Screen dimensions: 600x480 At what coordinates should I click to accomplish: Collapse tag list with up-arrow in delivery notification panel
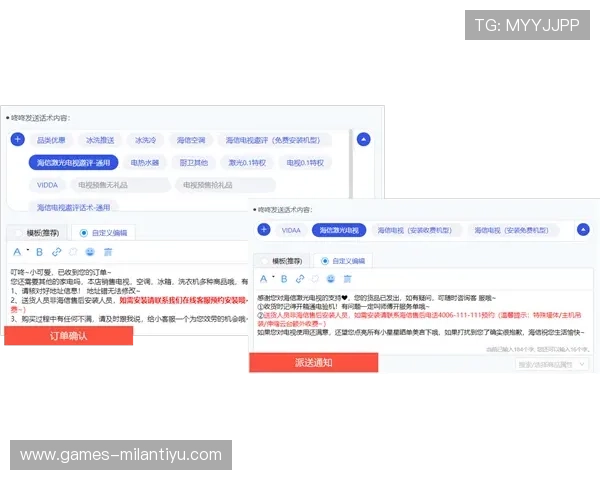click(x=583, y=230)
